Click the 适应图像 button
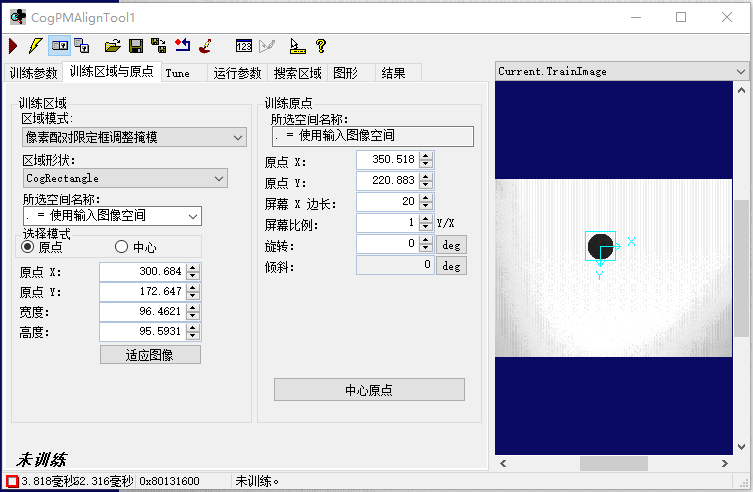Viewport: 753px width, 492px height. [150, 355]
